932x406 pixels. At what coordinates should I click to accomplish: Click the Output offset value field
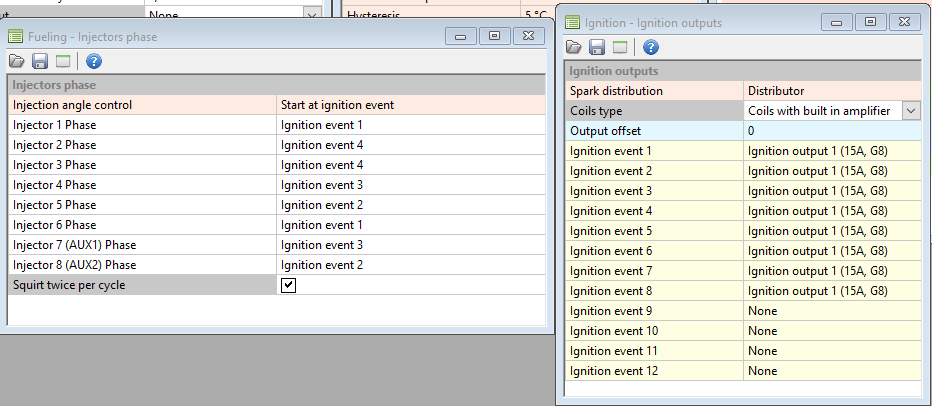point(832,131)
